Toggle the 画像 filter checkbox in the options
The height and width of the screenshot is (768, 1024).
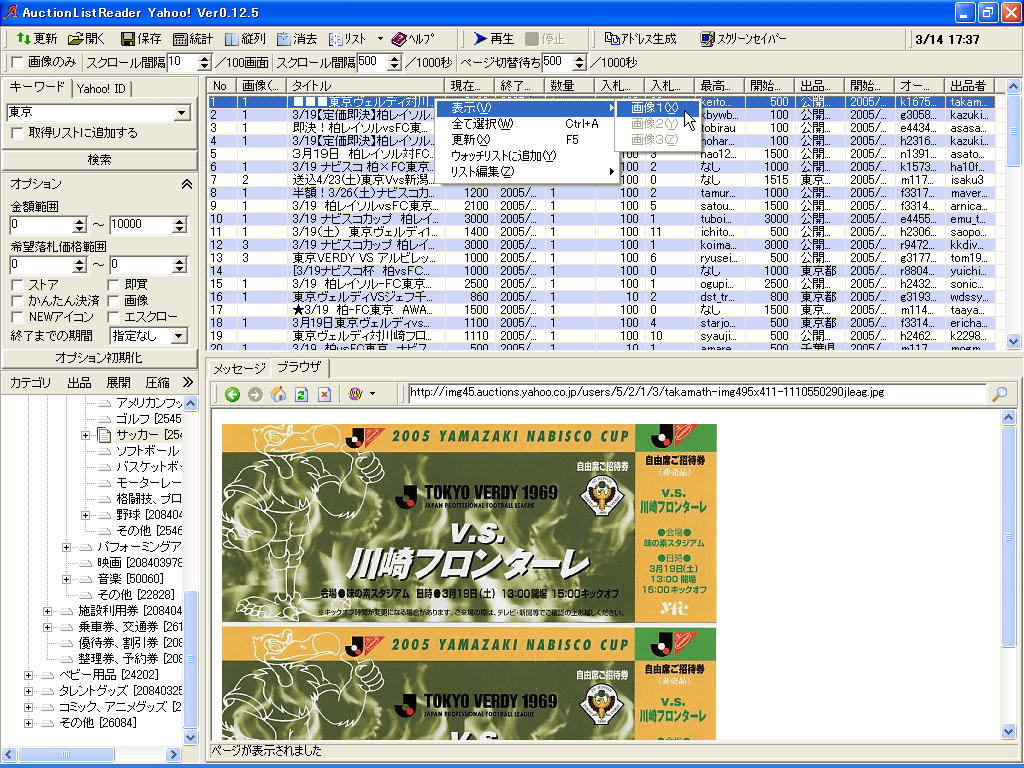pyautogui.click(x=113, y=300)
